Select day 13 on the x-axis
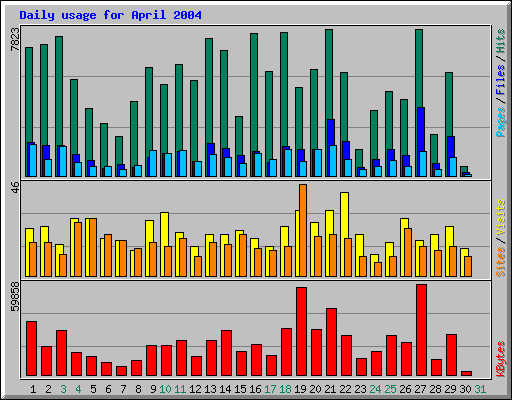This screenshot has width=512, height=400. pyautogui.click(x=210, y=389)
